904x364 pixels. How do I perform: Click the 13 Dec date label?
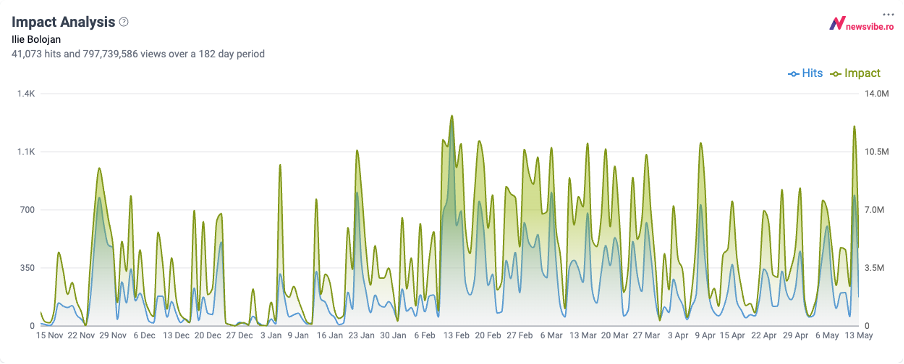click(176, 335)
